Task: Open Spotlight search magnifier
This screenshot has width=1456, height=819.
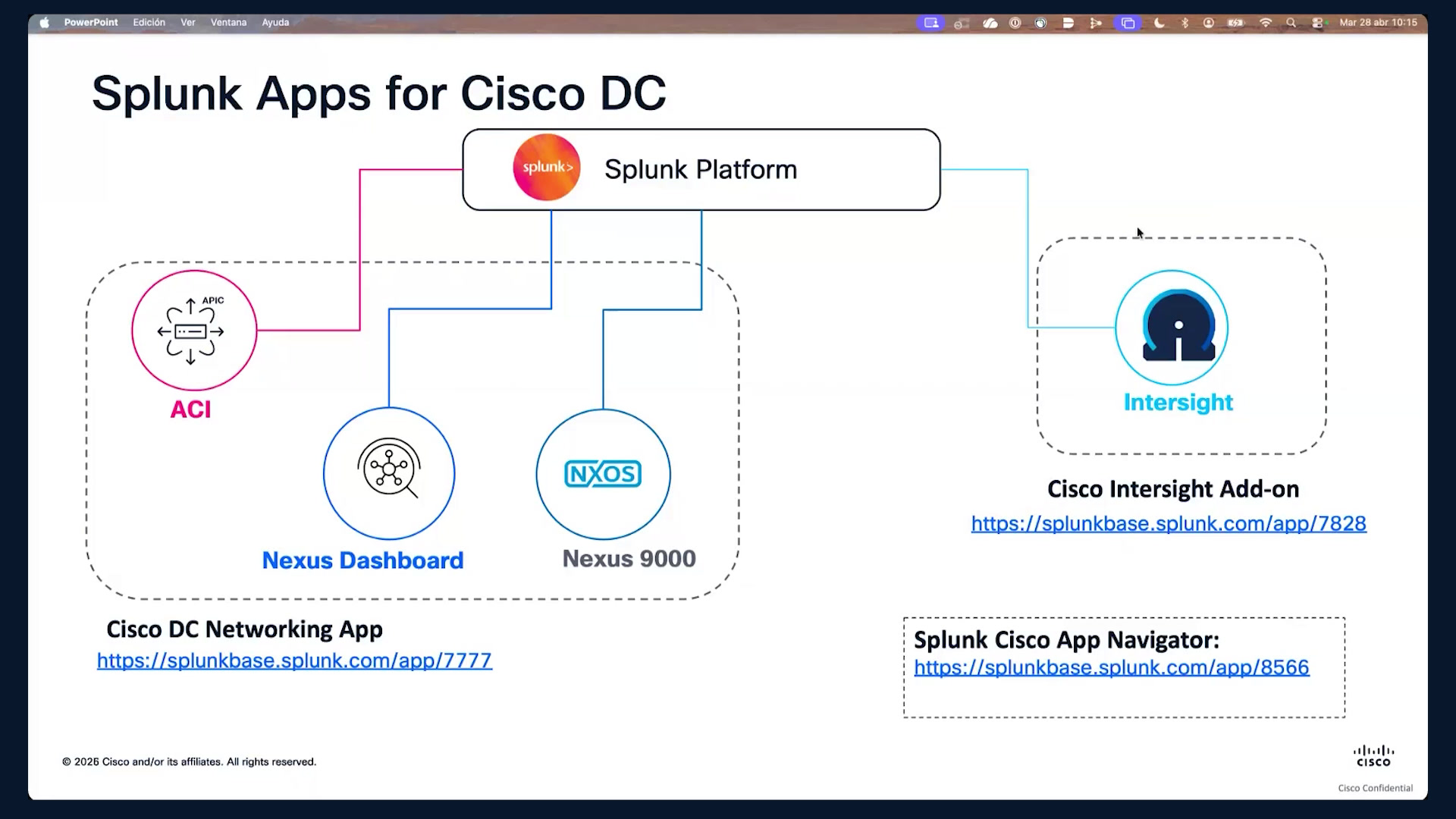Action: point(1291,23)
